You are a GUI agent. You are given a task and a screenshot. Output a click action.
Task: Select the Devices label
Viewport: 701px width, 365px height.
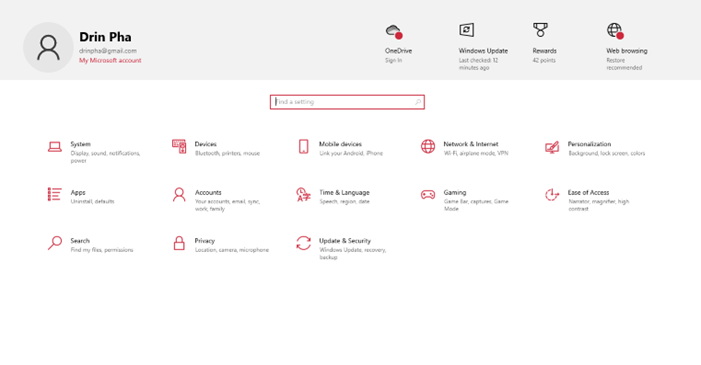(206, 144)
